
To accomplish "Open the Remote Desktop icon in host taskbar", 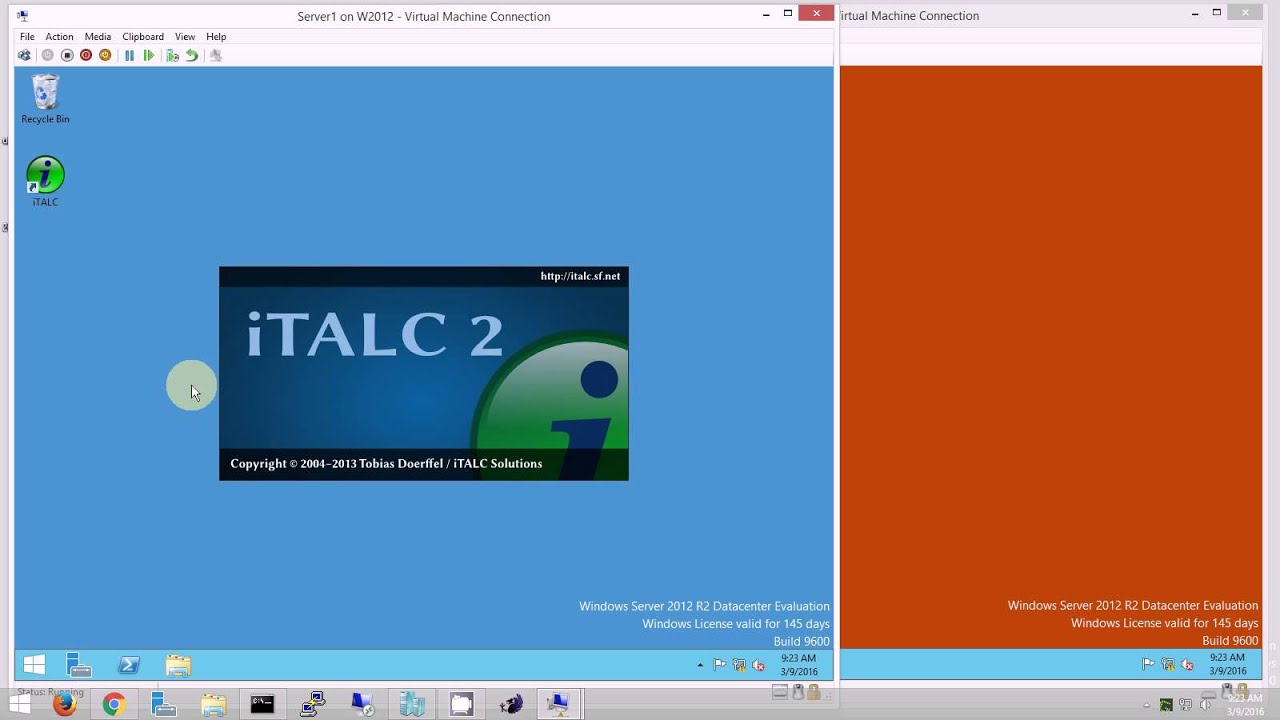I will [x=362, y=704].
